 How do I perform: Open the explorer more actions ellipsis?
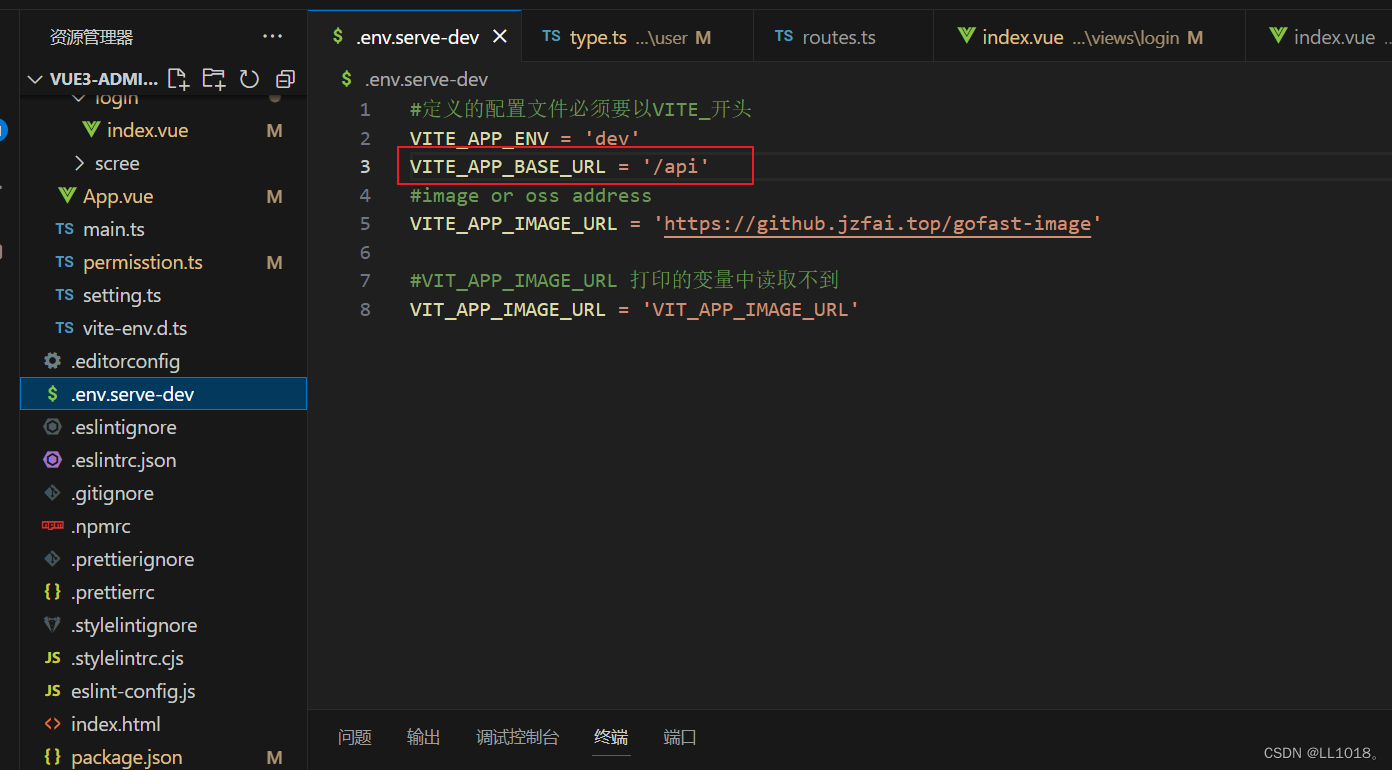pos(272,37)
